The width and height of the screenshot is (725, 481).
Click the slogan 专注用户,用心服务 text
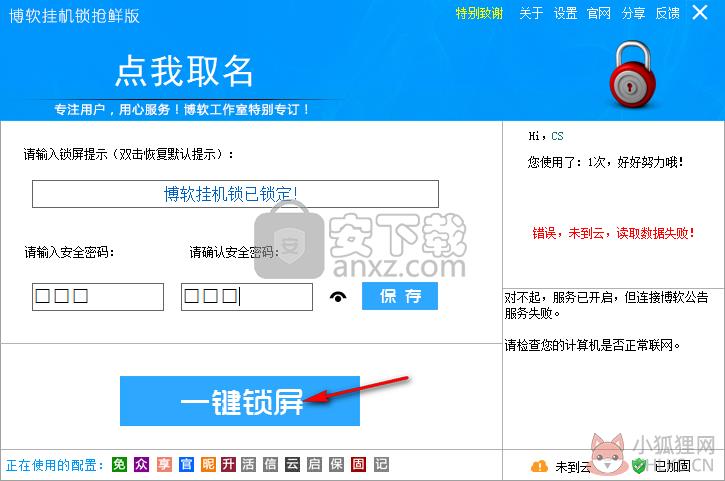[181, 110]
